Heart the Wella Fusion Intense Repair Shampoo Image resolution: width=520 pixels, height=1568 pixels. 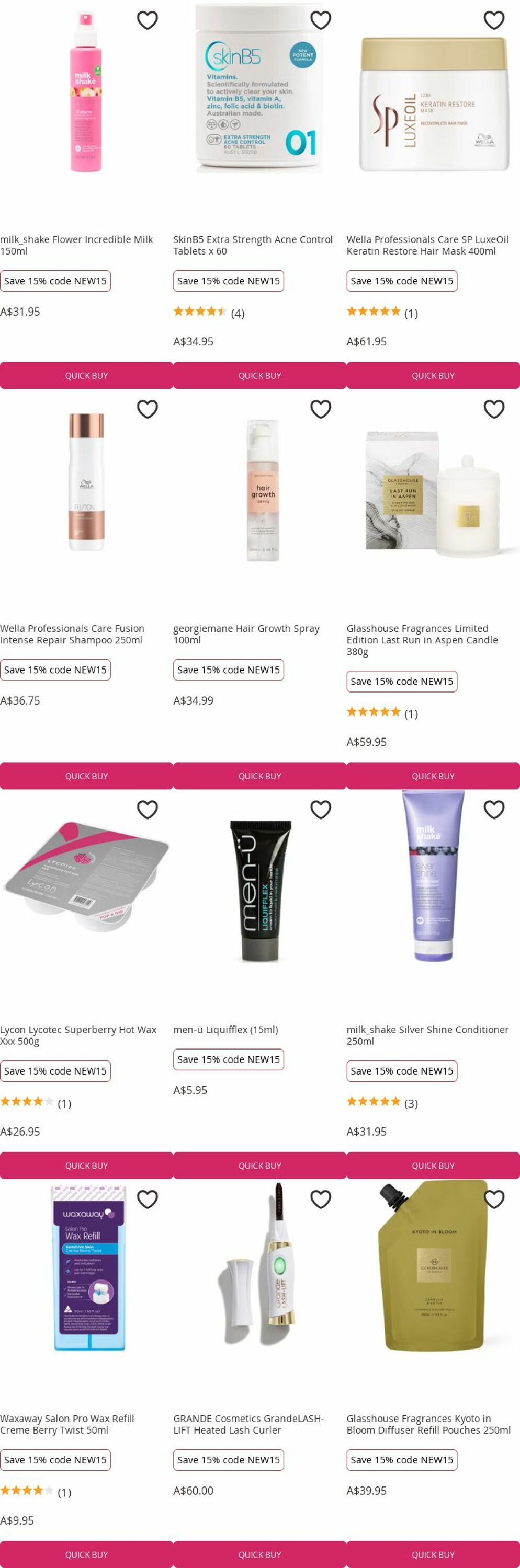[148, 409]
